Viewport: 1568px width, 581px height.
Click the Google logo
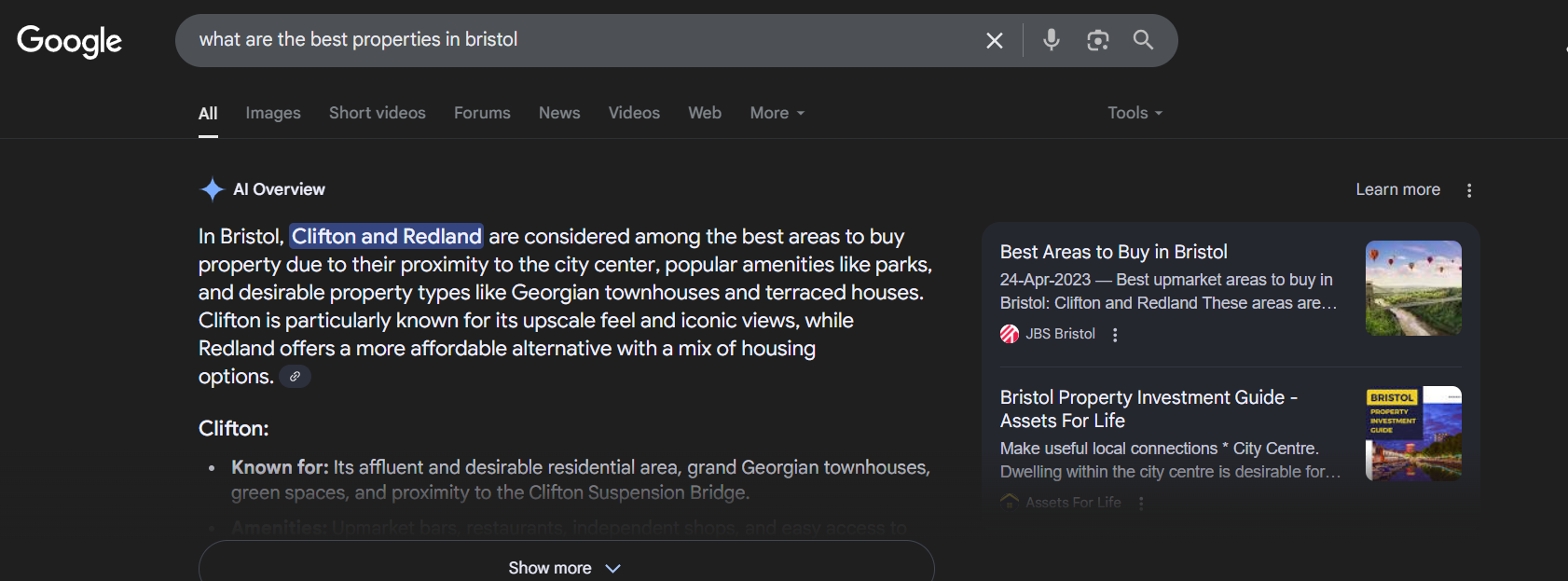pos(70,41)
